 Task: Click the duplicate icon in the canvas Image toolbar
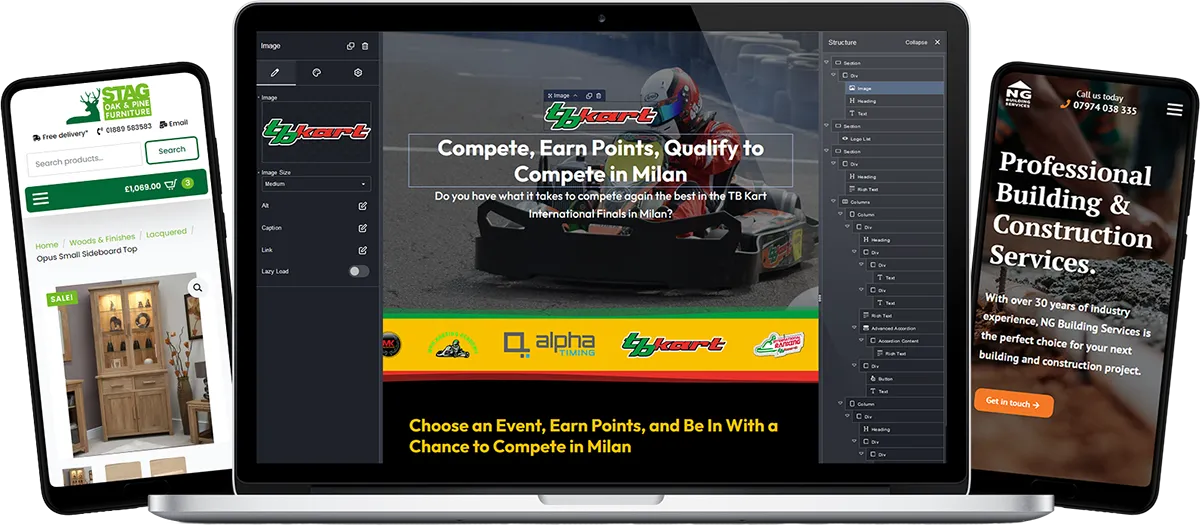click(589, 96)
